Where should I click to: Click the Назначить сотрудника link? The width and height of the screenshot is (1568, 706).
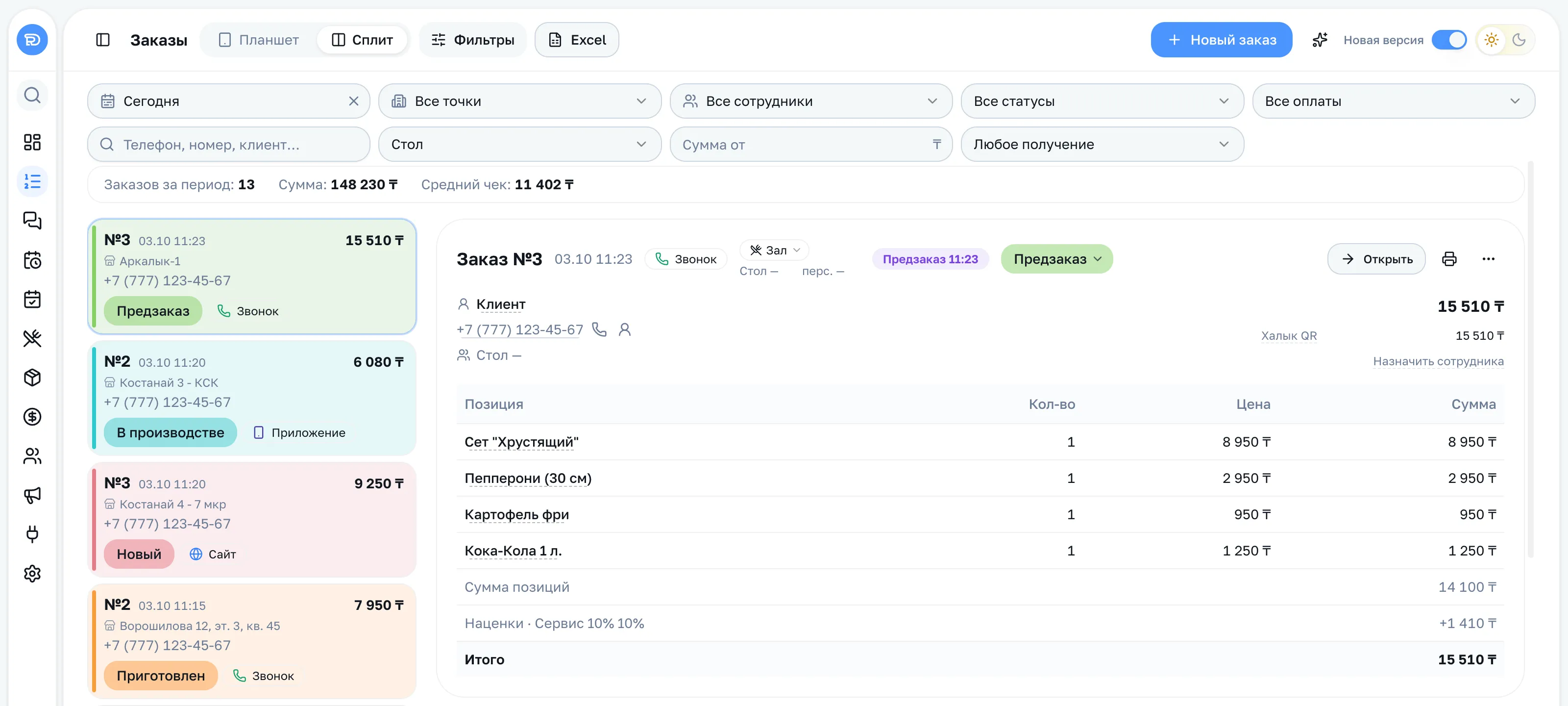pos(1438,361)
